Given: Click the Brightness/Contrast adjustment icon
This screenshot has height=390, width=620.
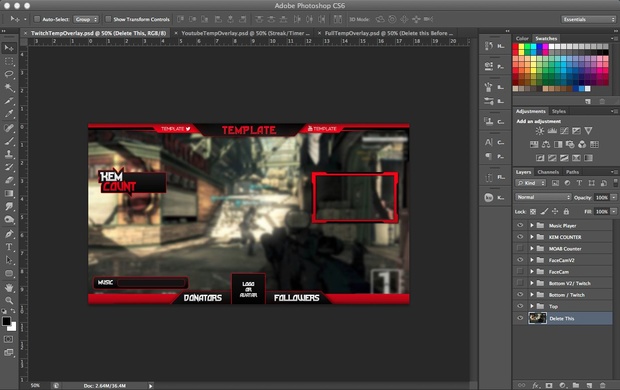Looking at the screenshot, I should (x=539, y=131).
